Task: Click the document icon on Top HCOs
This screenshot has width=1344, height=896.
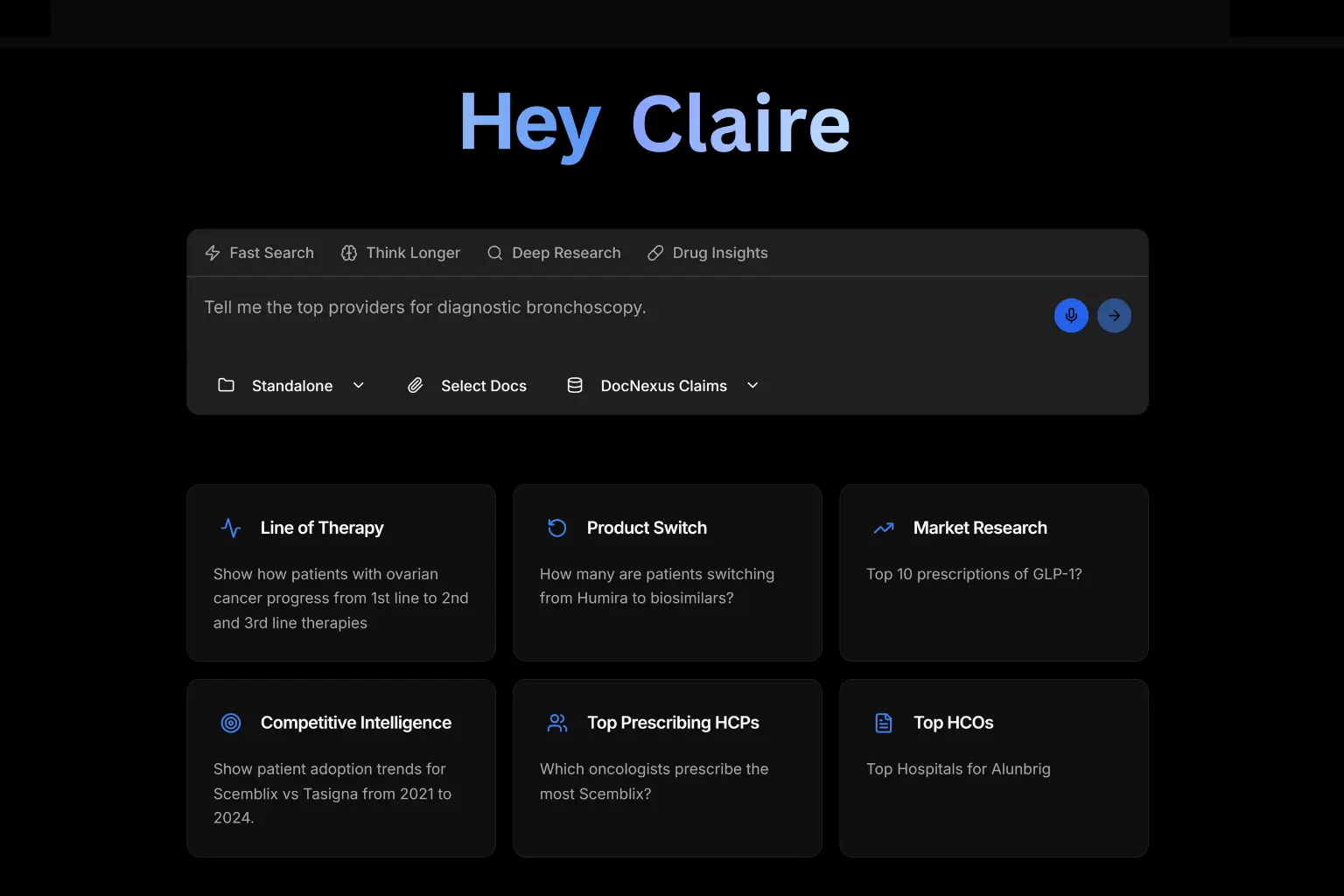Action: coord(884,723)
